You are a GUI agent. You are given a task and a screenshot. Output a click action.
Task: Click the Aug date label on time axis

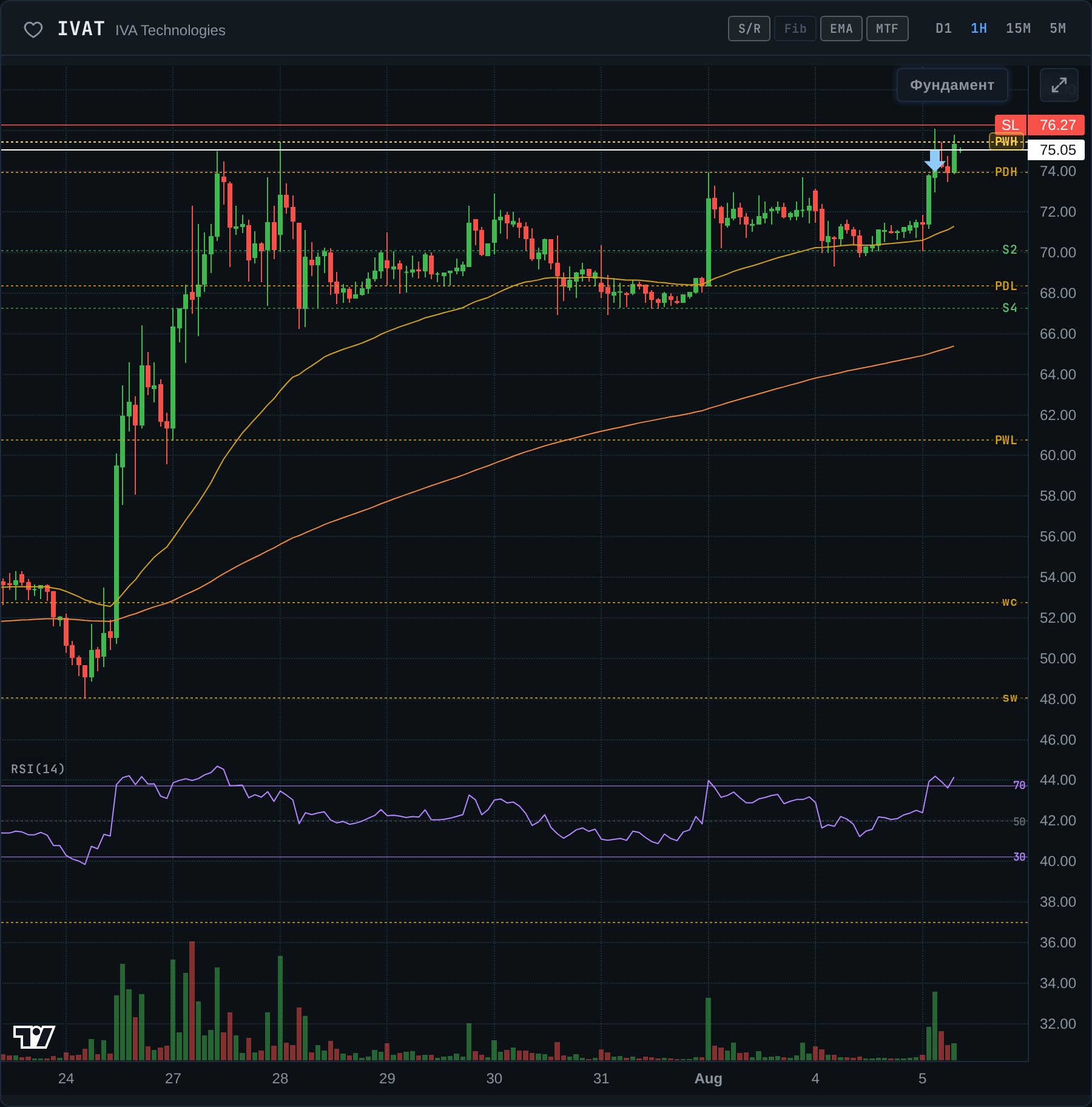tap(708, 1078)
